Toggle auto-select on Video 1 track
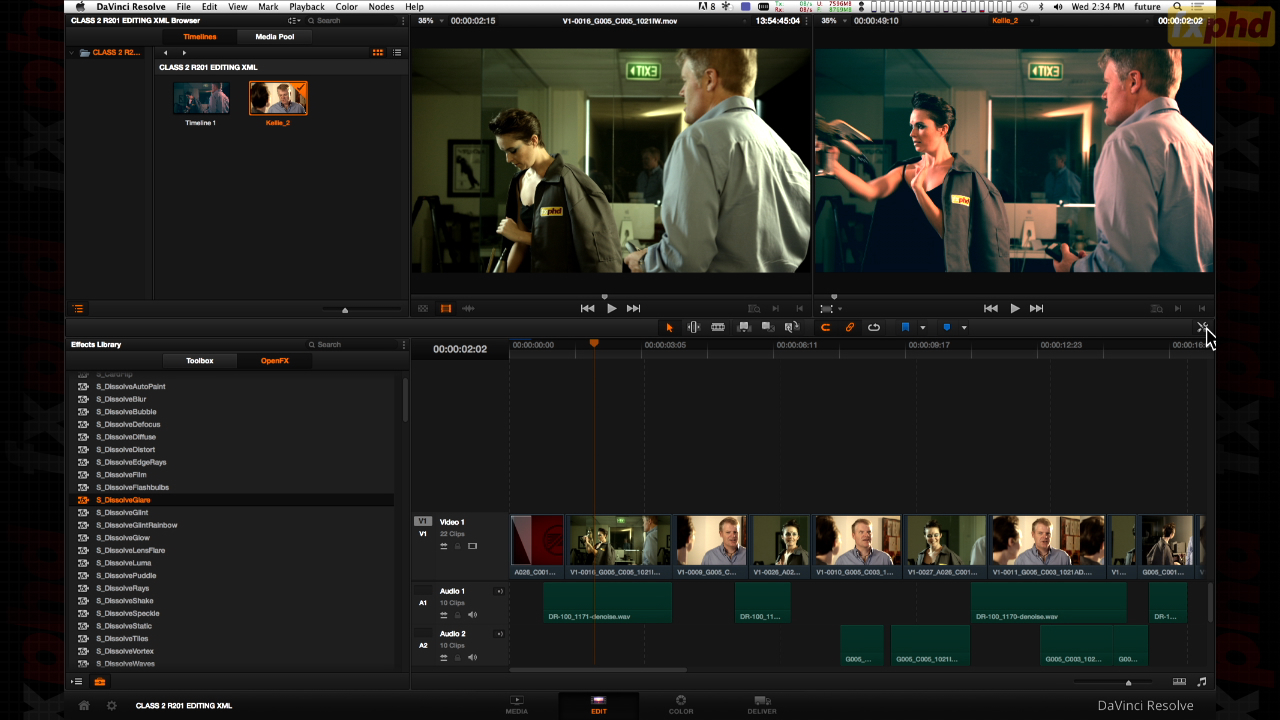 444,546
